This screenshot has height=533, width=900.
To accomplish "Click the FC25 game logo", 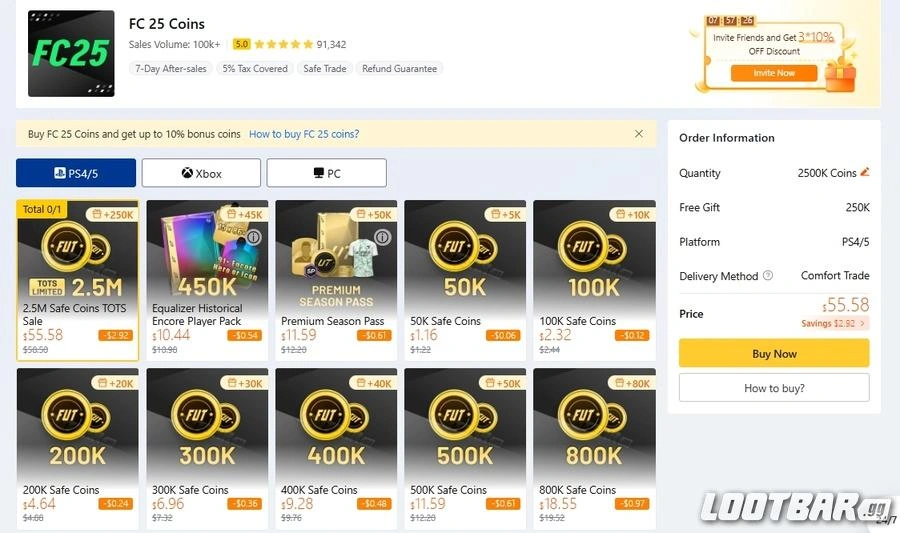I will pyautogui.click(x=71, y=54).
